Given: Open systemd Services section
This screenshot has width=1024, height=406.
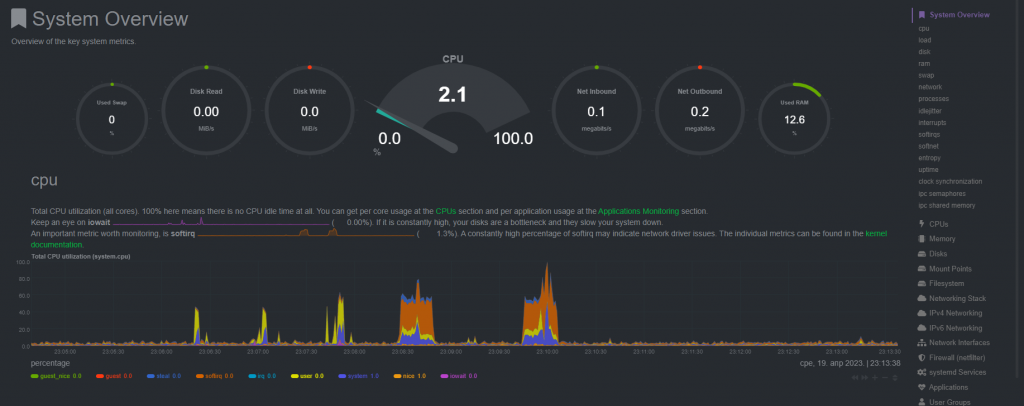Looking at the screenshot, I should click(957, 371).
